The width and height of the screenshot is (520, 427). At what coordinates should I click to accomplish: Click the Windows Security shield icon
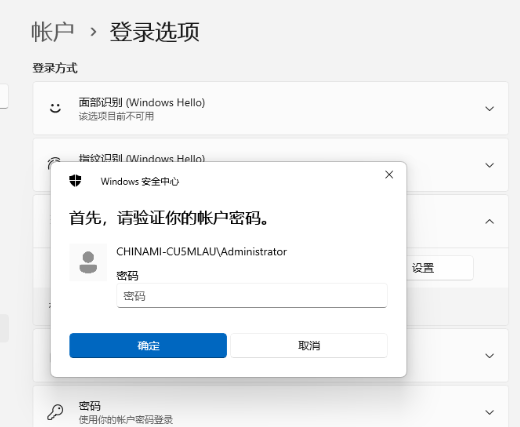tap(75, 181)
